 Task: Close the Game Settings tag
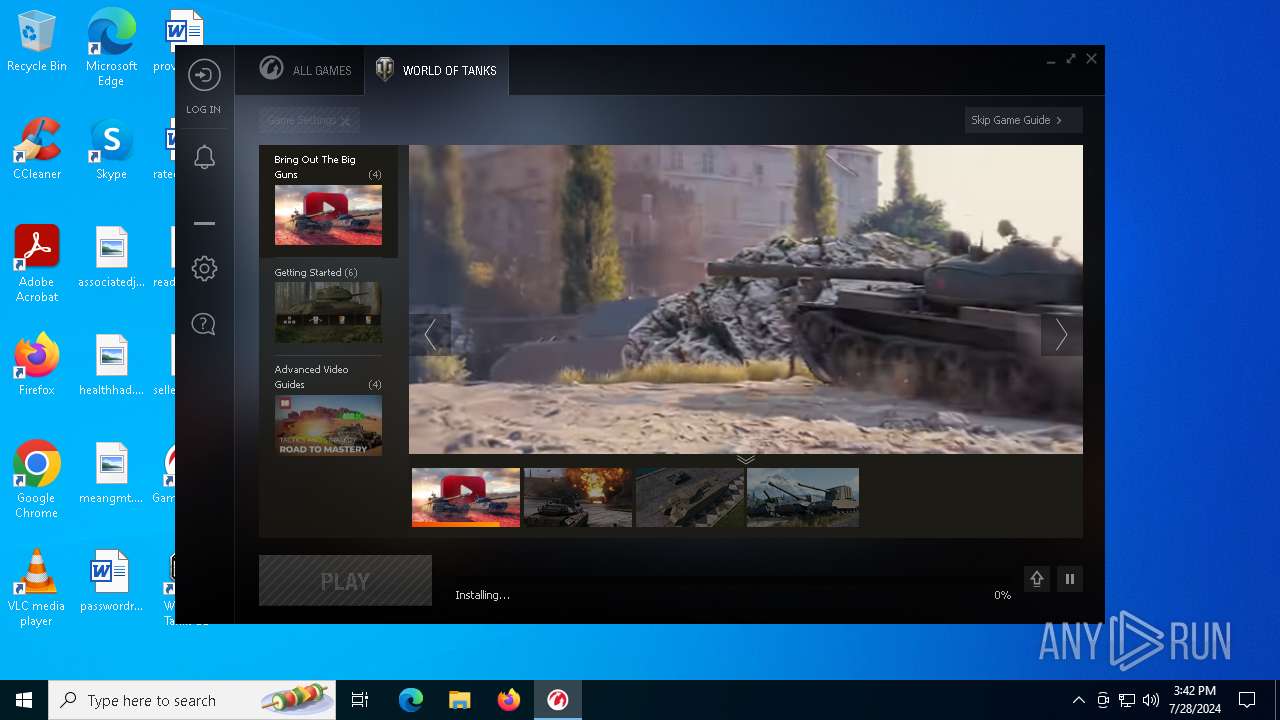click(x=345, y=121)
